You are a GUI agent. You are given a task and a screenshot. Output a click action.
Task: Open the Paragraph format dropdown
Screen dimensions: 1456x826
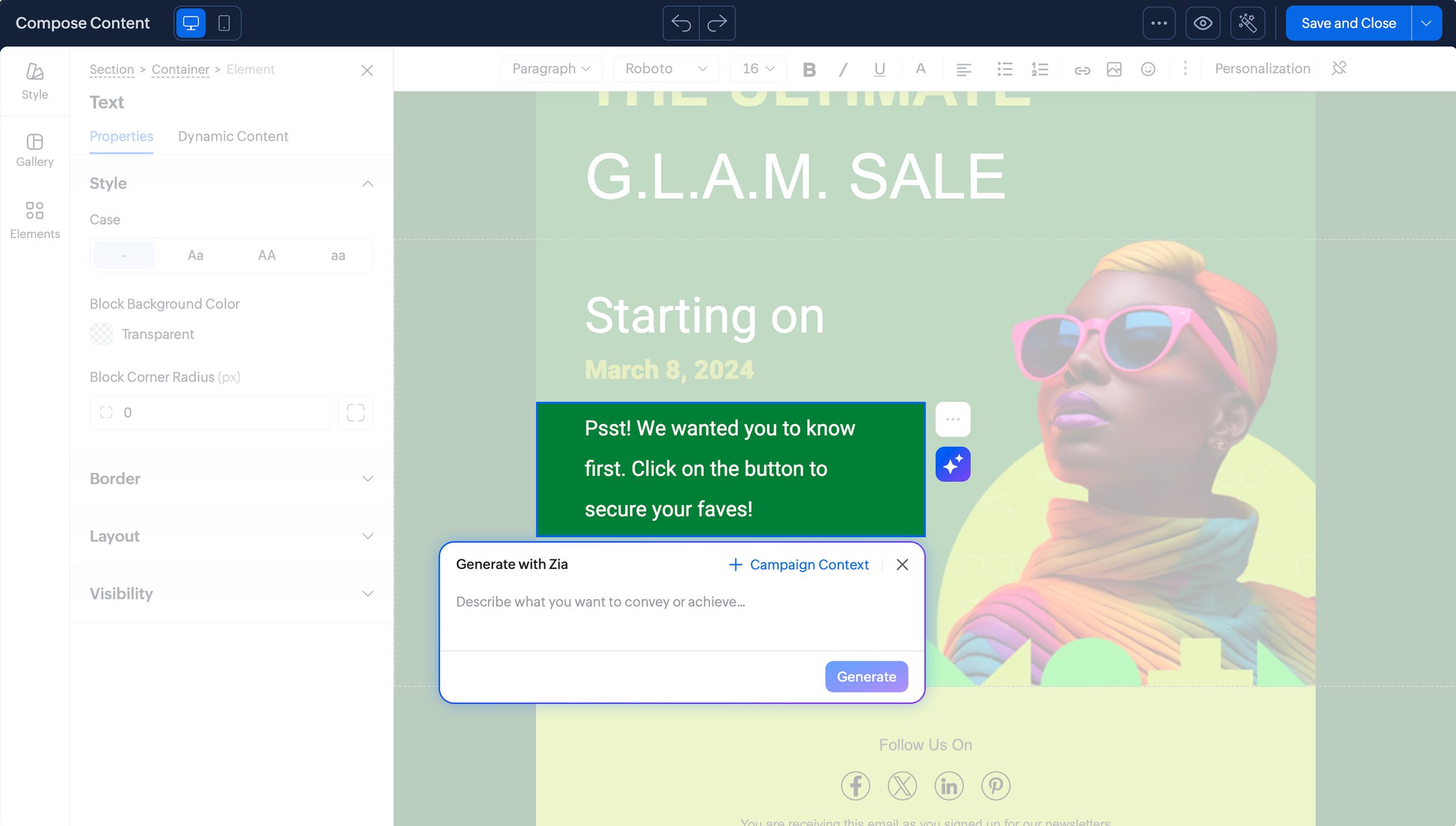(x=551, y=69)
